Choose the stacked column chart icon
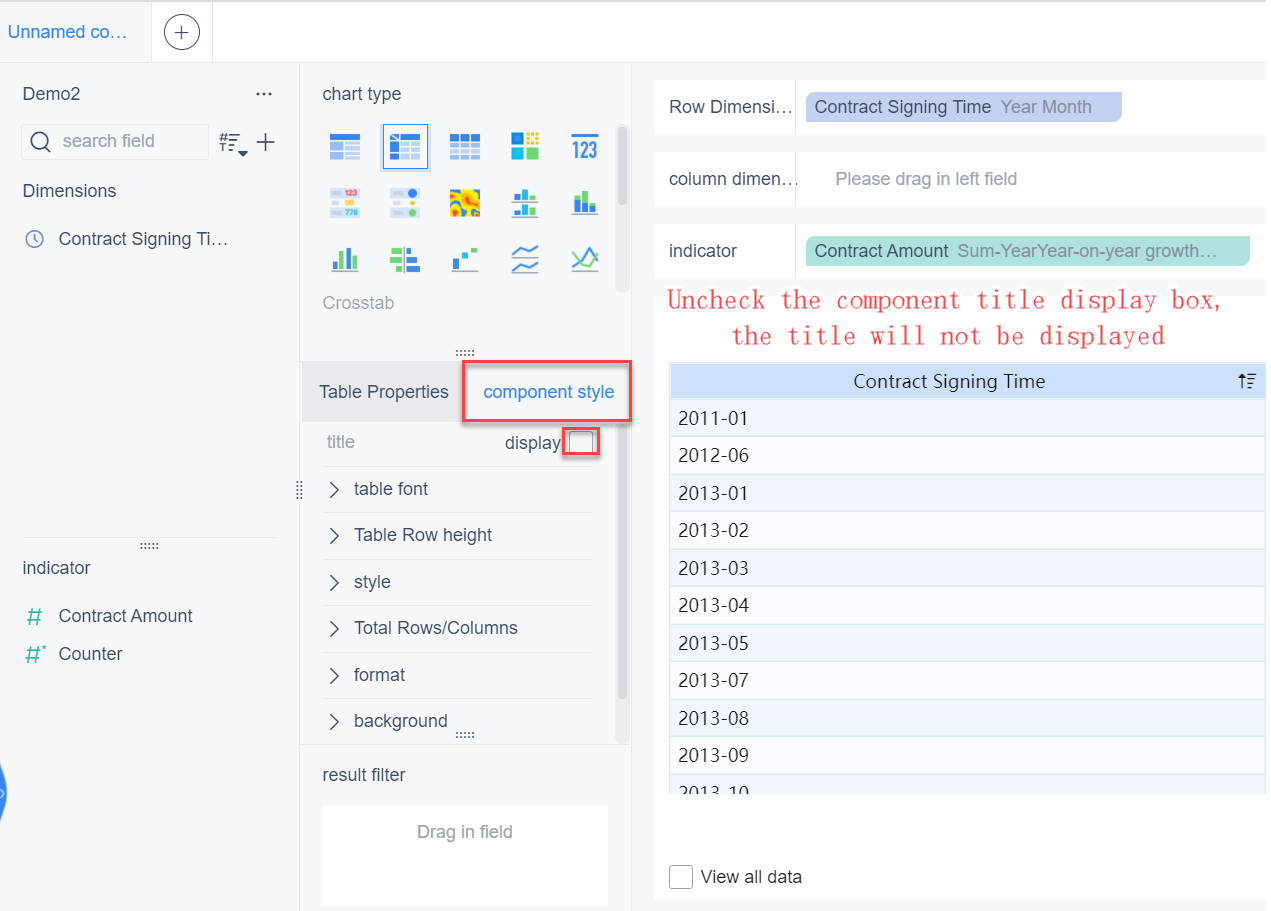Screen dimensions: 1271x911 [x=584, y=204]
